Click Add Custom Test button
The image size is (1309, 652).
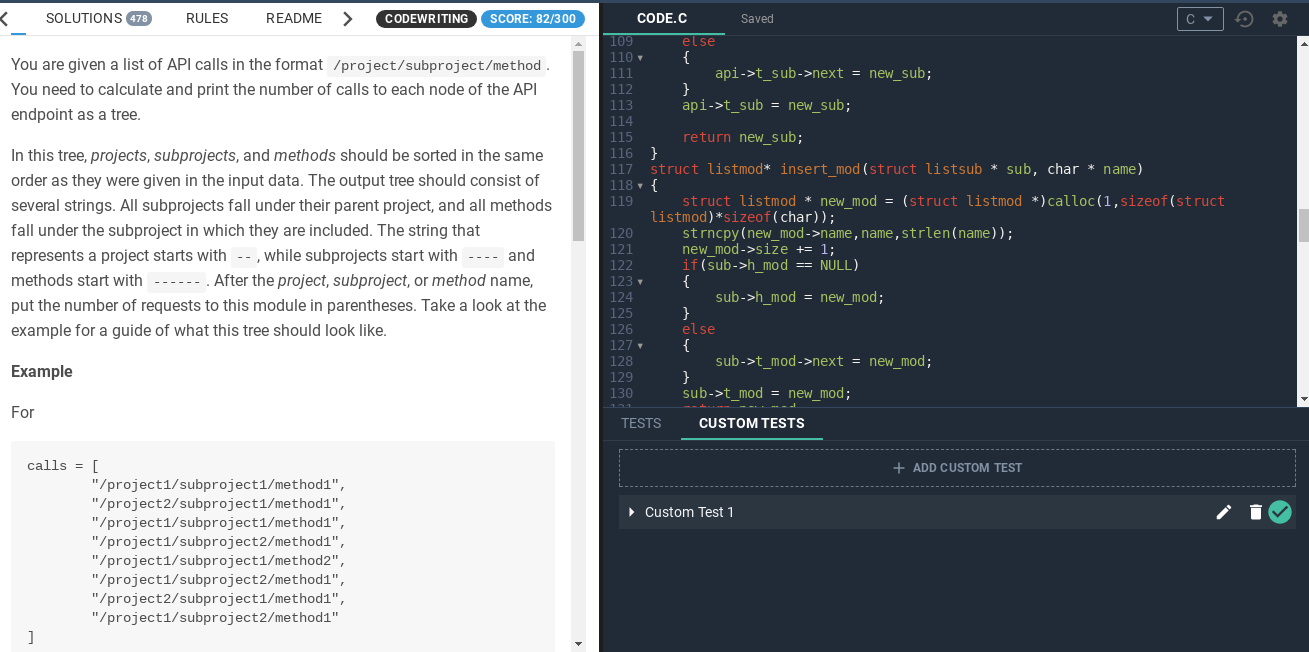pos(957,468)
